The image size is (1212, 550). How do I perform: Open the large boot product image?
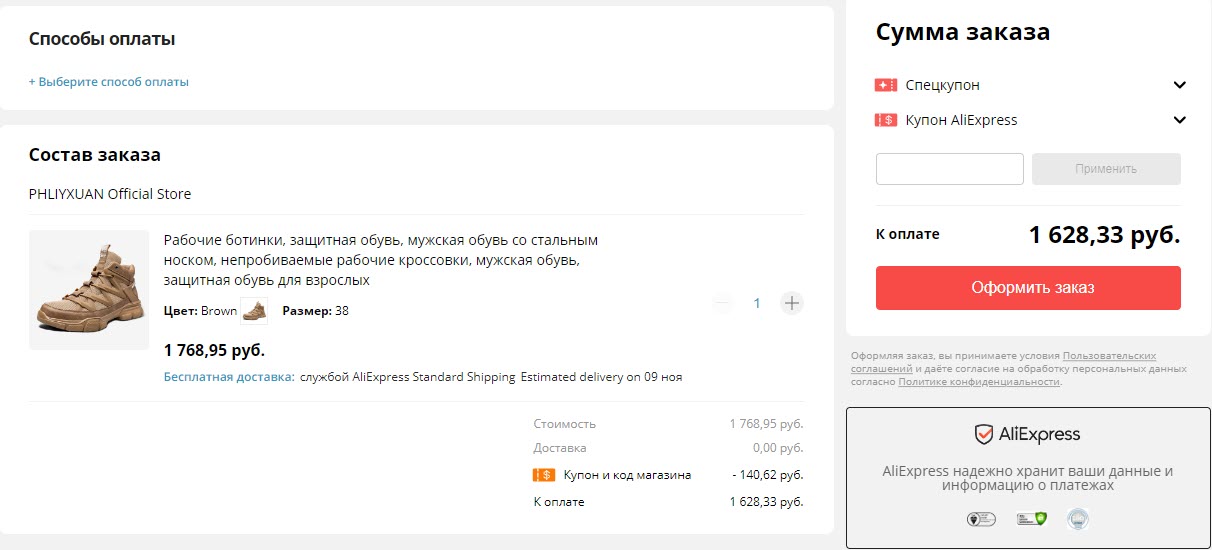pyautogui.click(x=89, y=290)
